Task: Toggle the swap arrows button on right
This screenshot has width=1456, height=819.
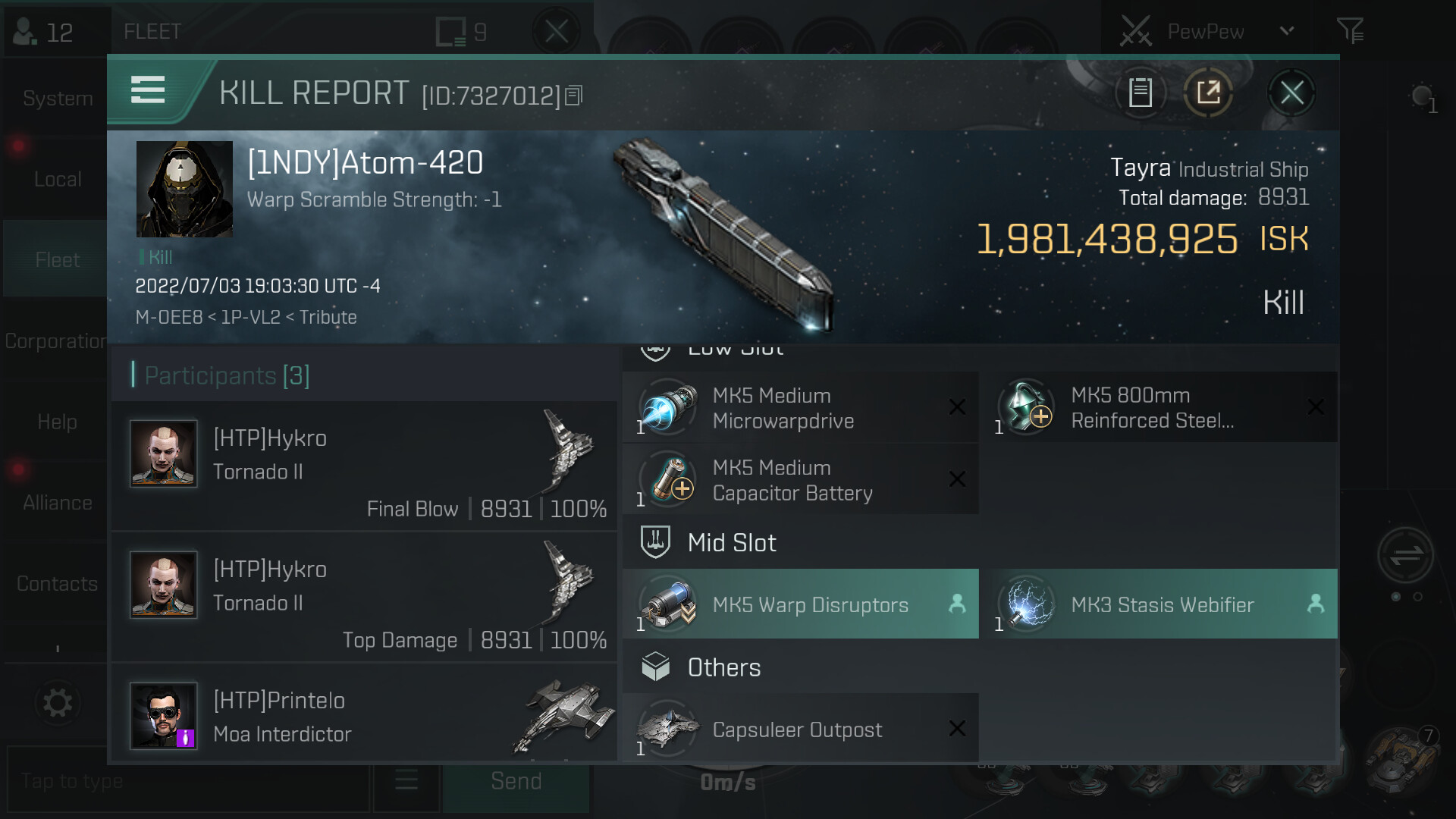Action: [1405, 555]
